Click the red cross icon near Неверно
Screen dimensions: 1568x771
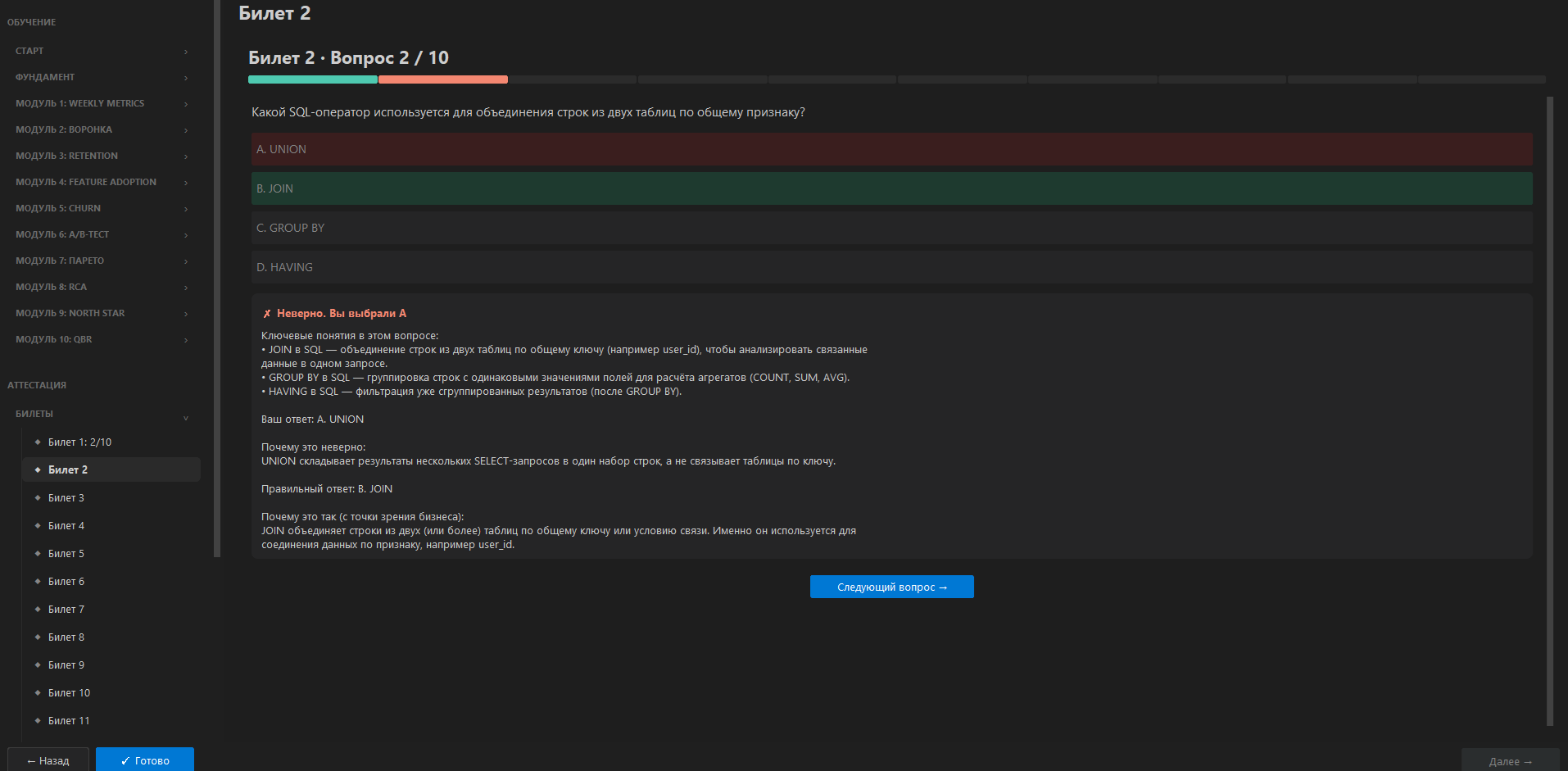point(267,314)
